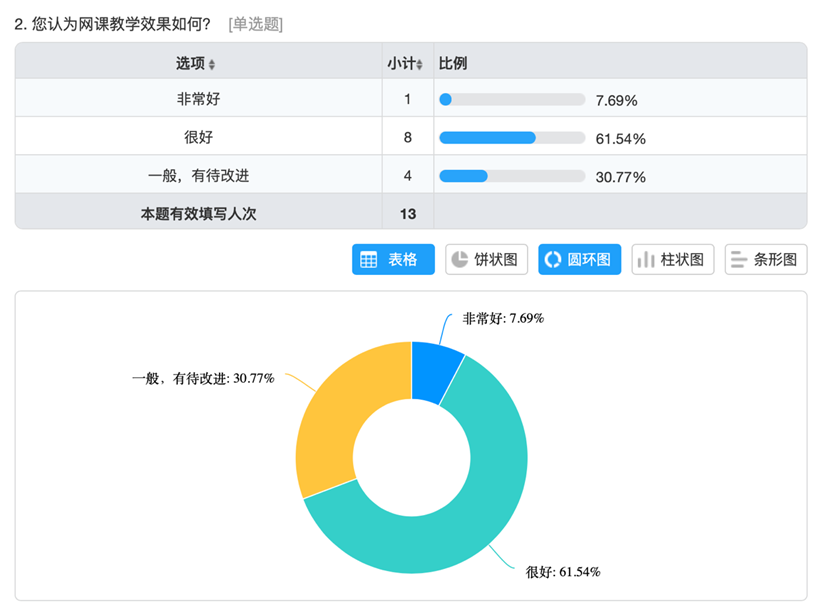Click the sort arrows beside 选项 header
Viewport: 835px width, 611px height.
[x=212, y=64]
